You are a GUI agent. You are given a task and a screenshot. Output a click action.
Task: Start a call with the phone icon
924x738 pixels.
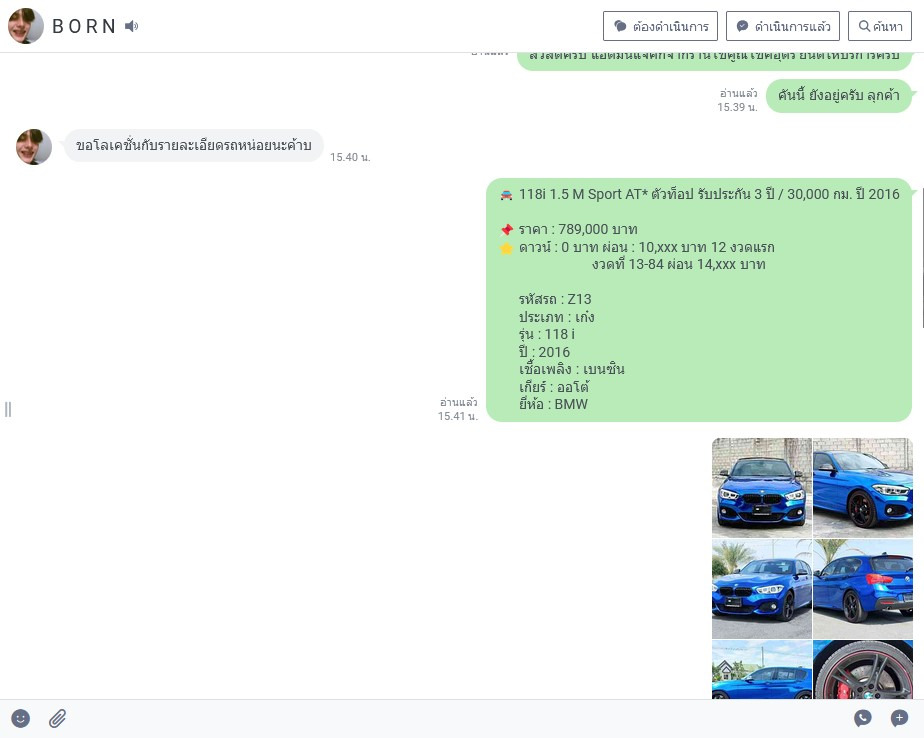click(863, 718)
